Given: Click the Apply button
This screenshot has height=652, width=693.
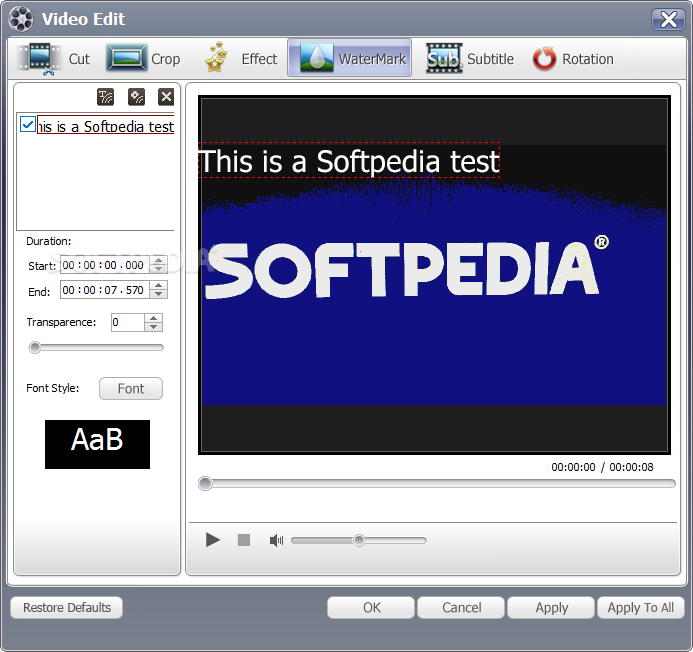Looking at the screenshot, I should 552,607.
